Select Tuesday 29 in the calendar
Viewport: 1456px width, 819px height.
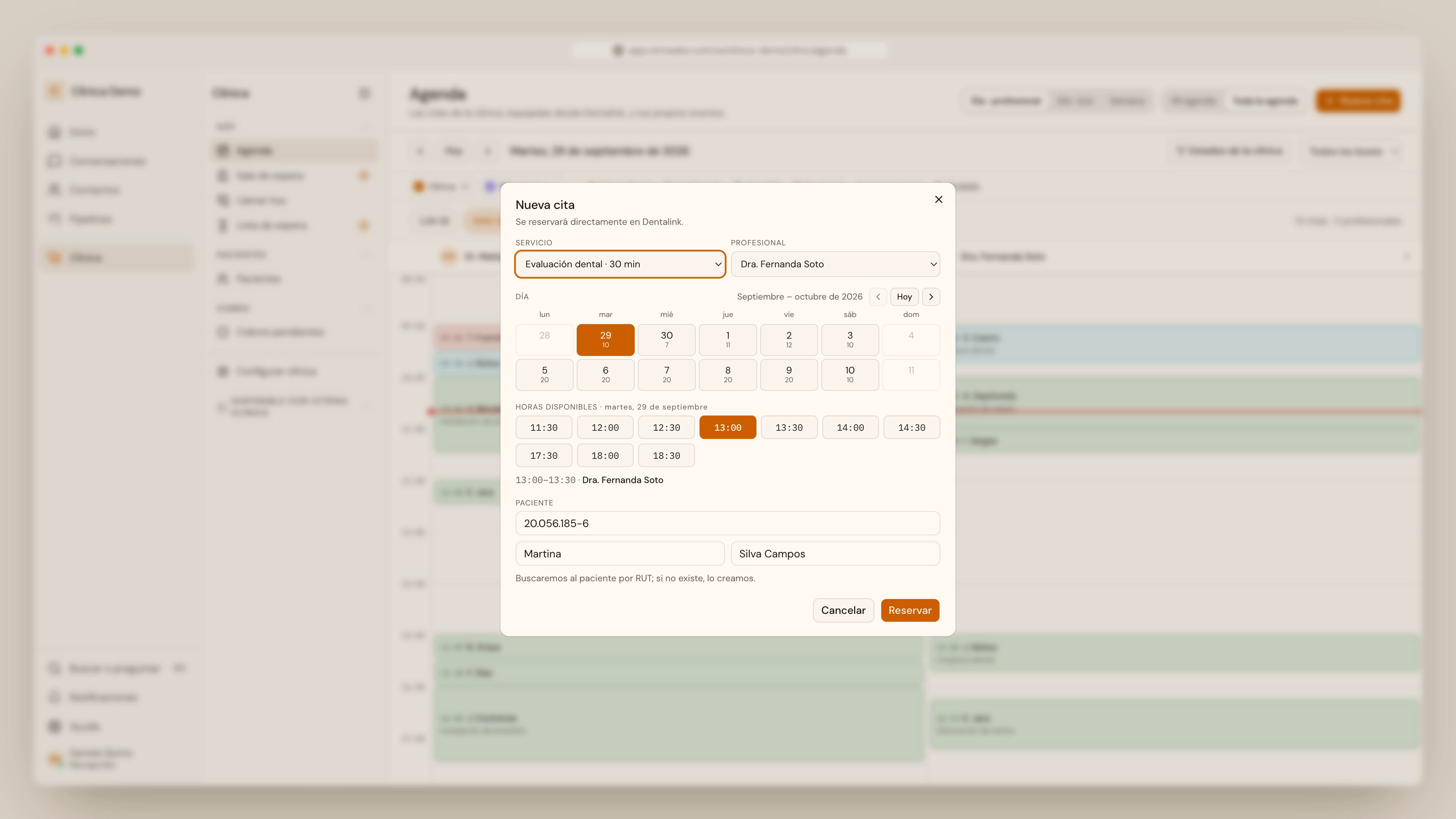point(606,340)
